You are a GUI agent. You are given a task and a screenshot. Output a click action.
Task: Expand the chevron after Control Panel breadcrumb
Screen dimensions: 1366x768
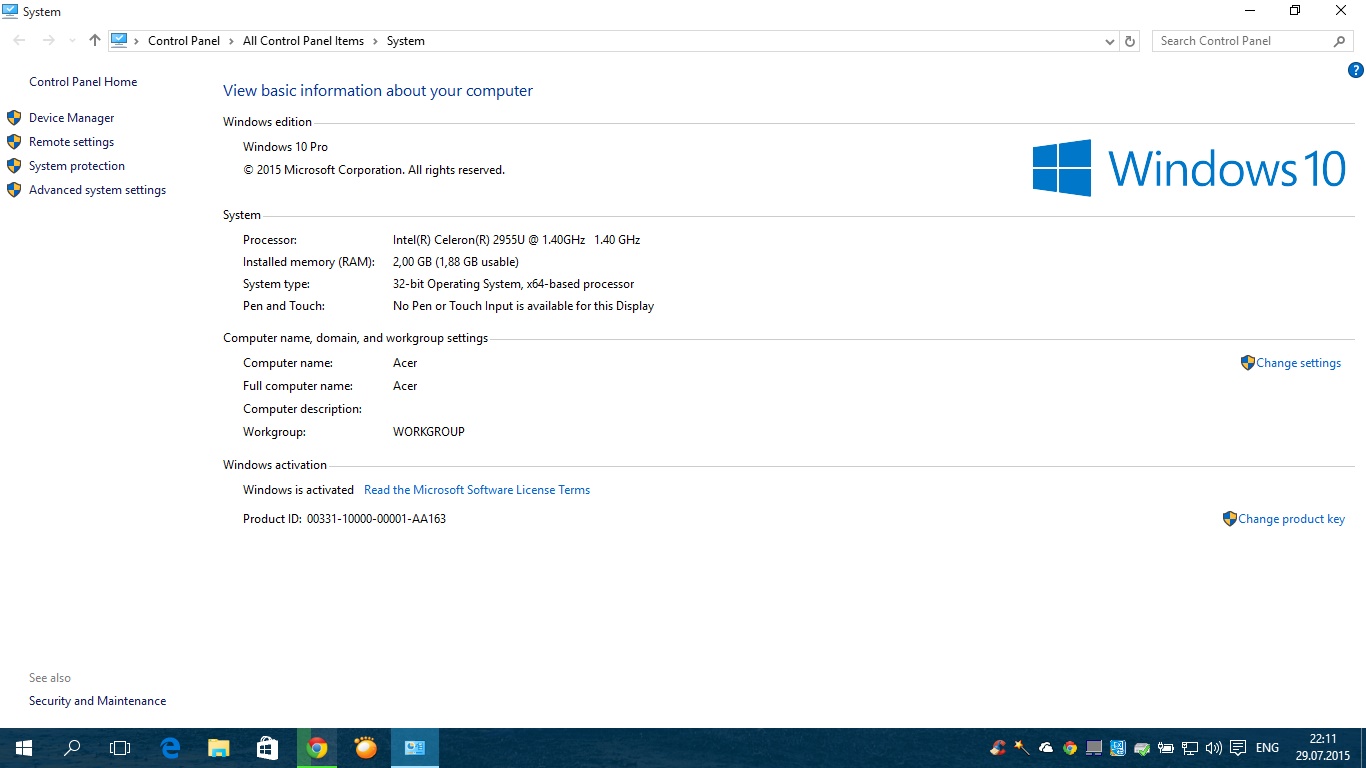tap(231, 41)
